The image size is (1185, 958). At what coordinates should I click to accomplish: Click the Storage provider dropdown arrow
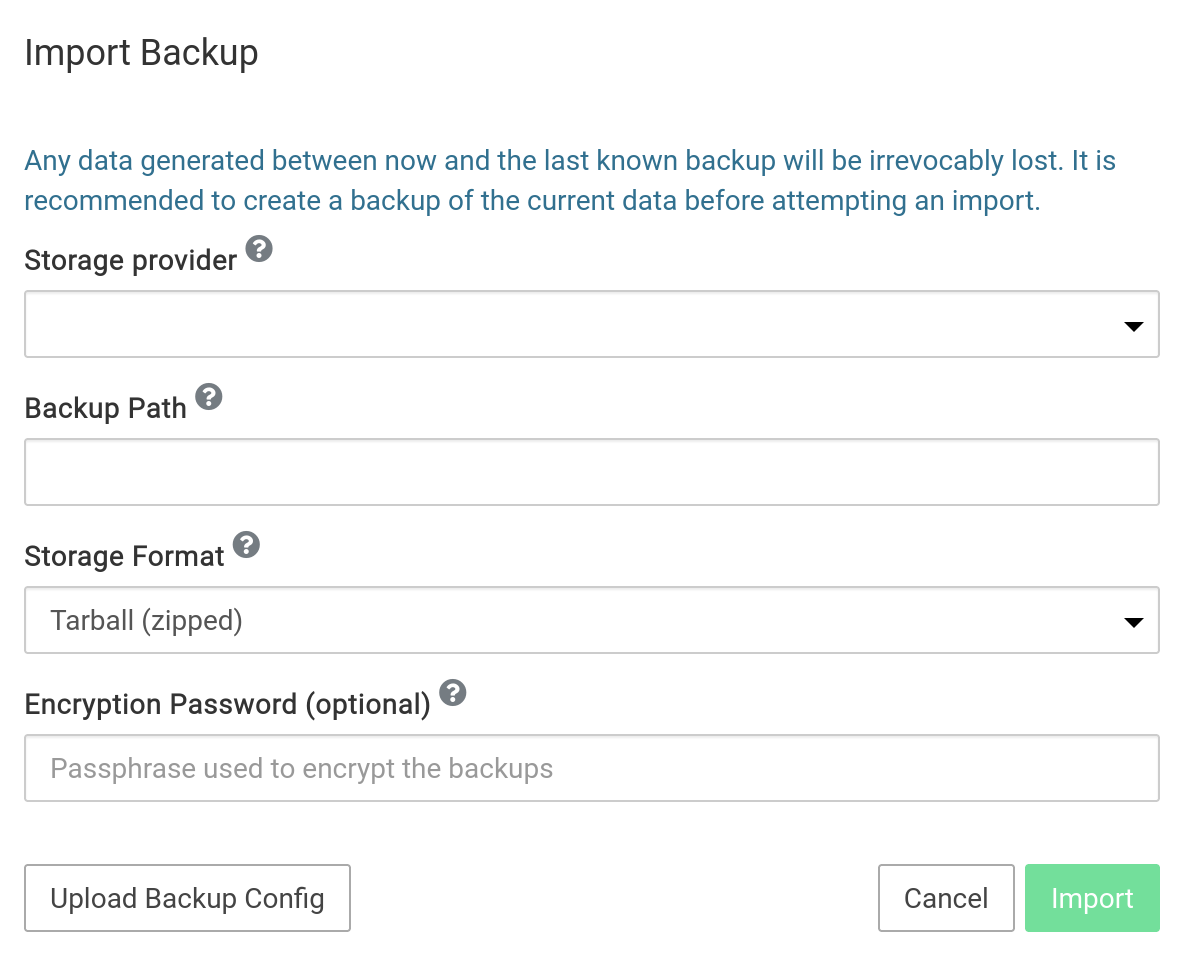(x=1133, y=326)
